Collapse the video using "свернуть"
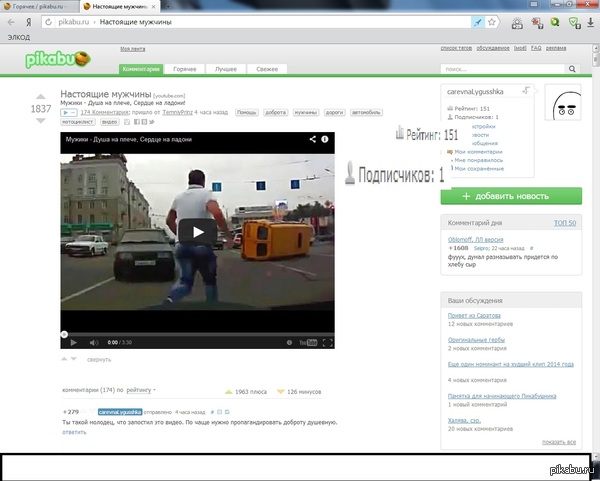The width and height of the screenshot is (600, 481). tap(97, 359)
